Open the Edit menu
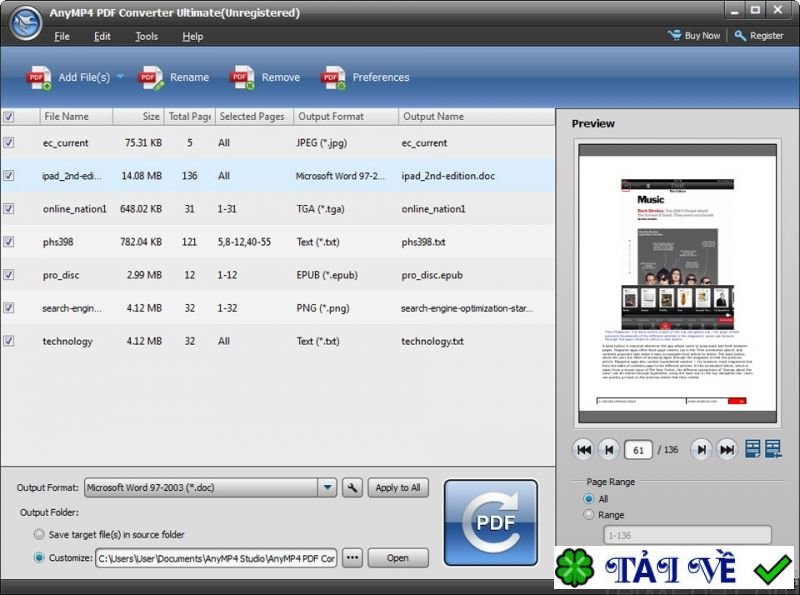800x595 pixels. click(x=101, y=36)
